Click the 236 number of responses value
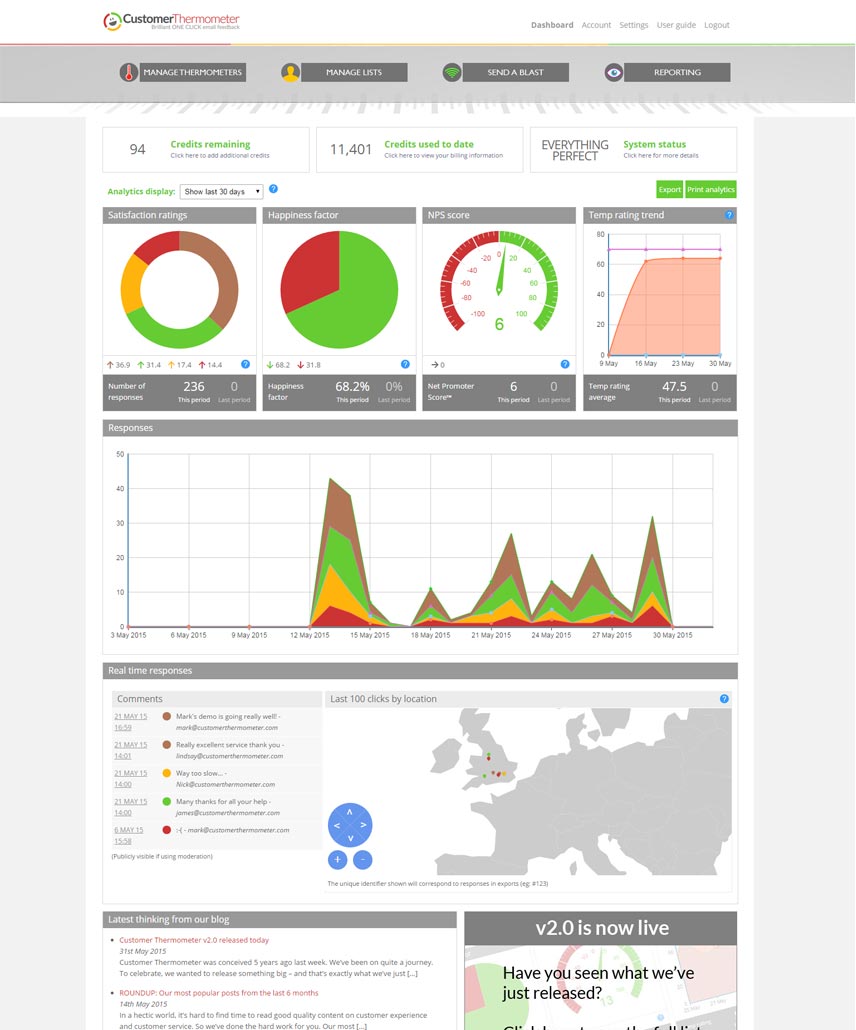Screen dimensions: 856x1030 pyautogui.click(x=194, y=386)
